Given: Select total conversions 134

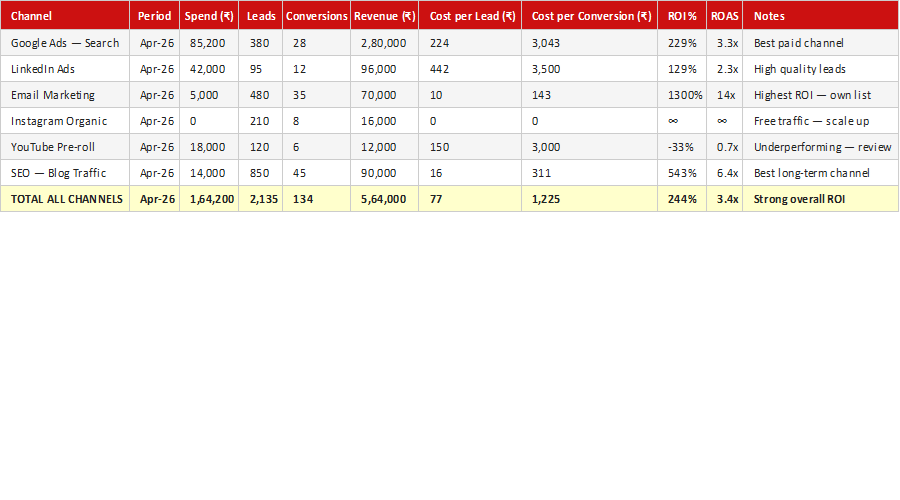Looking at the screenshot, I should click(x=316, y=199).
